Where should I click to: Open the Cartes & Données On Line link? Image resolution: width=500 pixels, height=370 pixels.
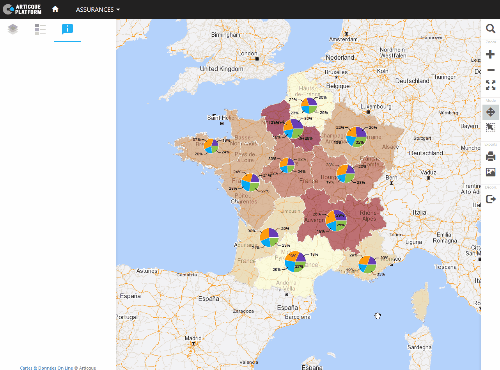pyautogui.click(x=46, y=368)
